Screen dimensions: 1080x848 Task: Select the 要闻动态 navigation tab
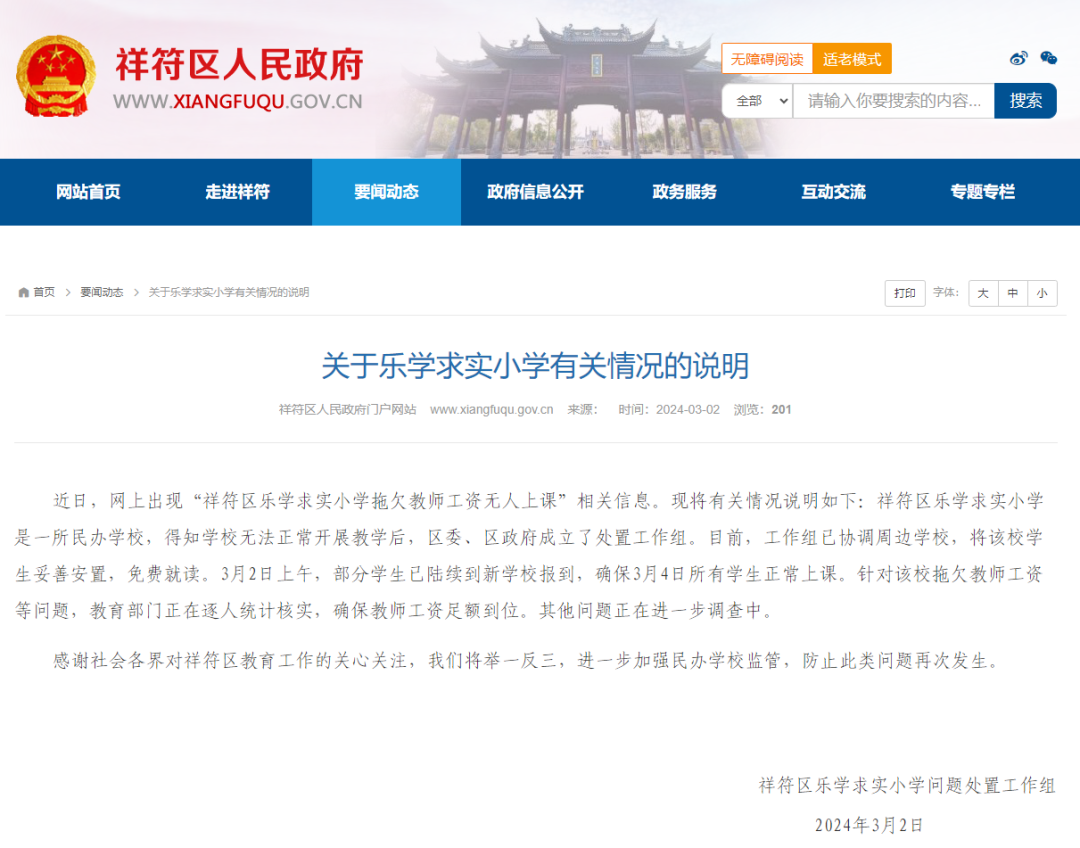pyautogui.click(x=386, y=192)
